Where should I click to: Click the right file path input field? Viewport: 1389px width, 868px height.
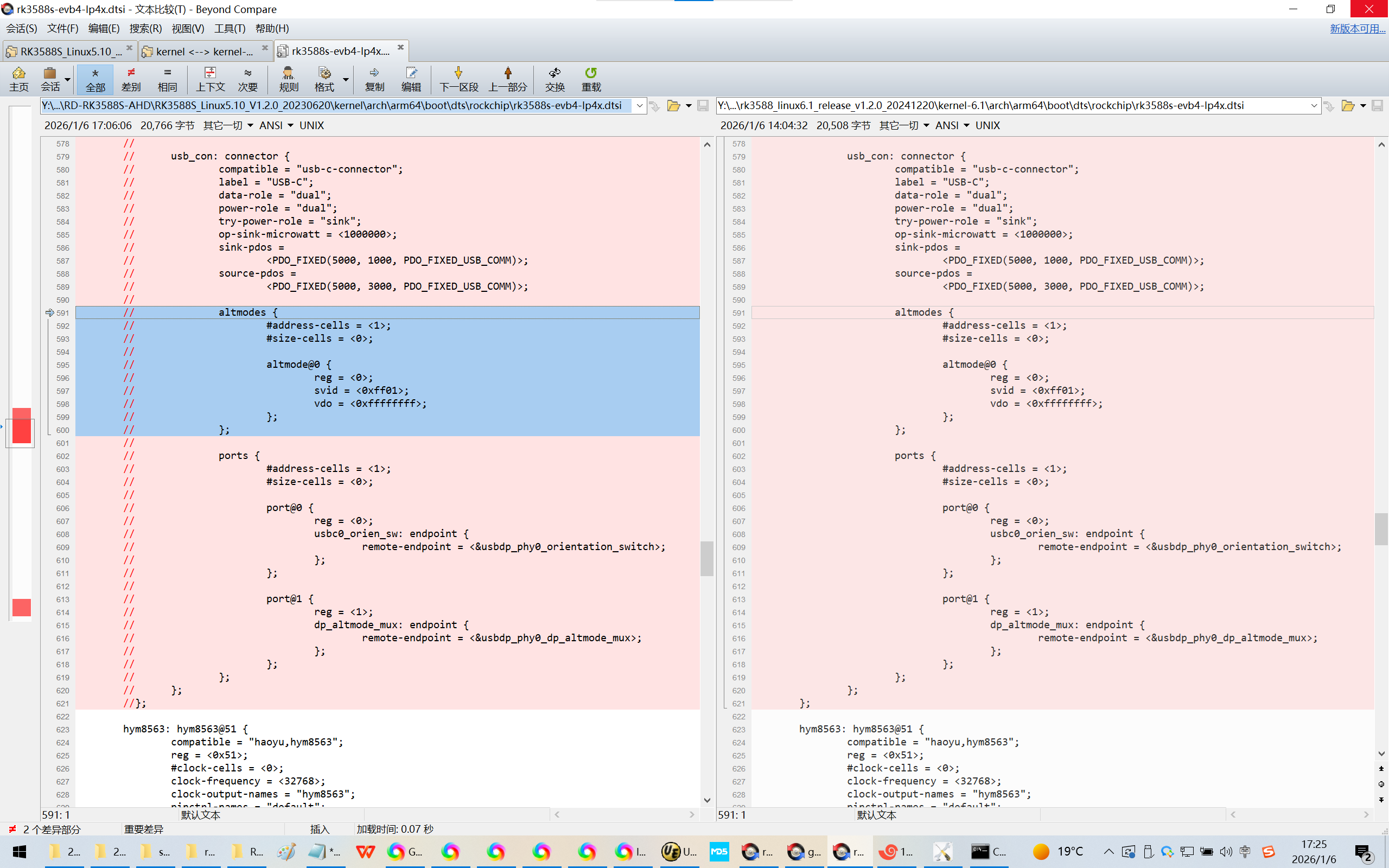[1011, 106]
